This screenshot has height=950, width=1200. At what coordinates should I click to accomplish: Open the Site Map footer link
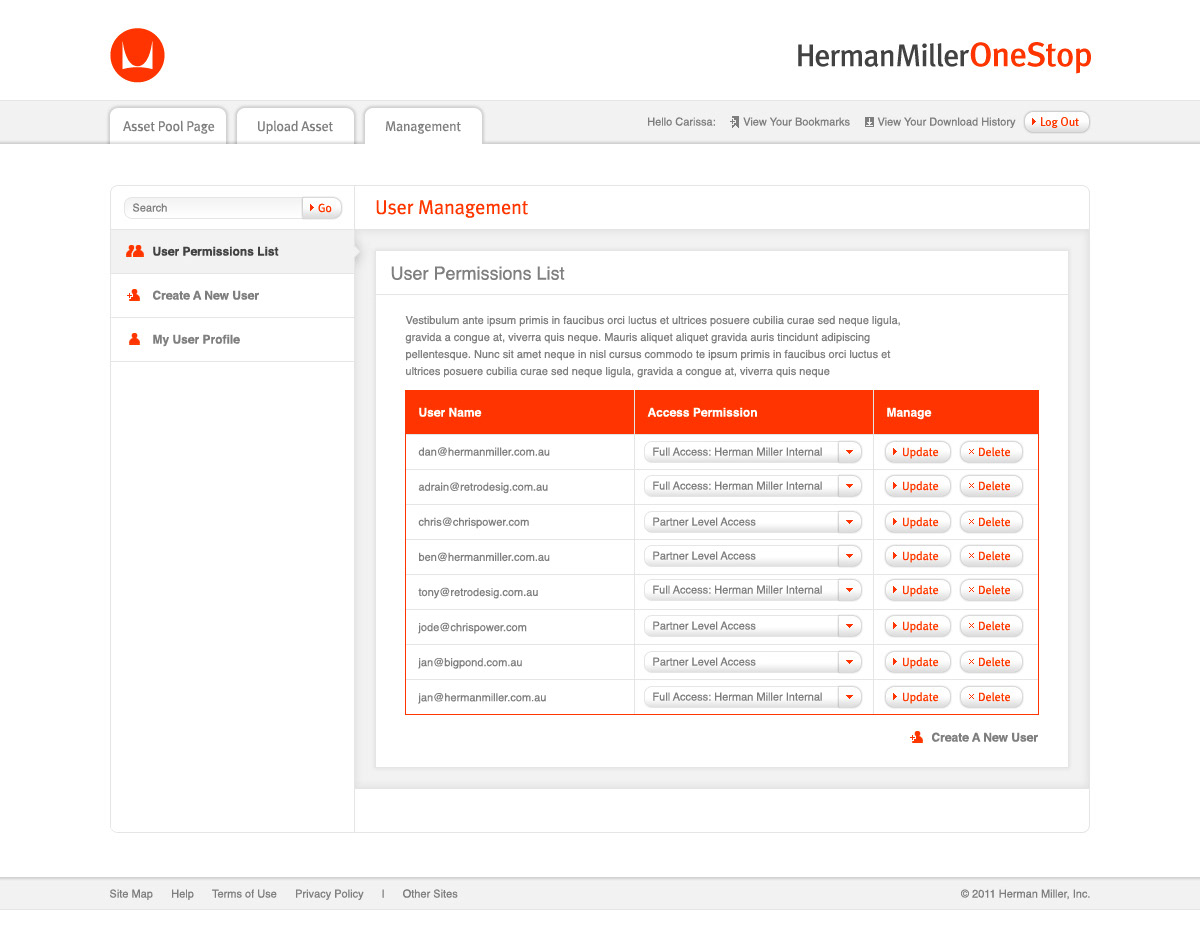pyautogui.click(x=131, y=894)
